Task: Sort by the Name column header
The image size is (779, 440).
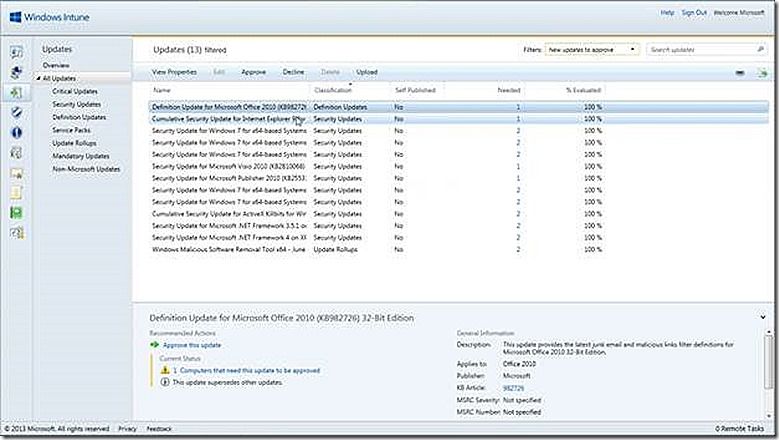Action: pyautogui.click(x=162, y=90)
